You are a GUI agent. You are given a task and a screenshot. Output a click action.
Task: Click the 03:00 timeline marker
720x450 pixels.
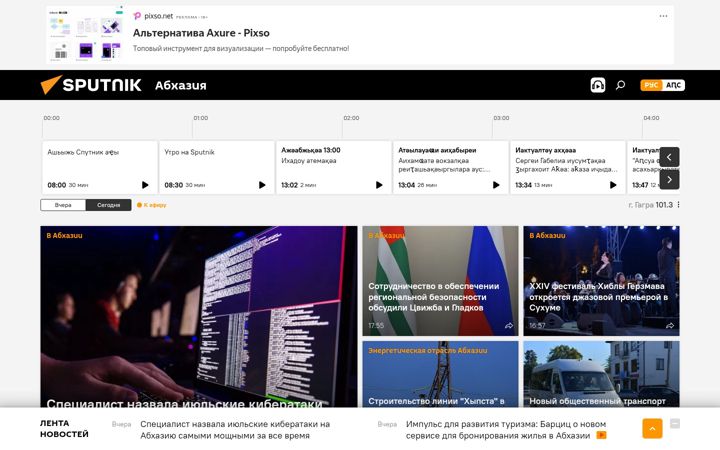pyautogui.click(x=501, y=118)
